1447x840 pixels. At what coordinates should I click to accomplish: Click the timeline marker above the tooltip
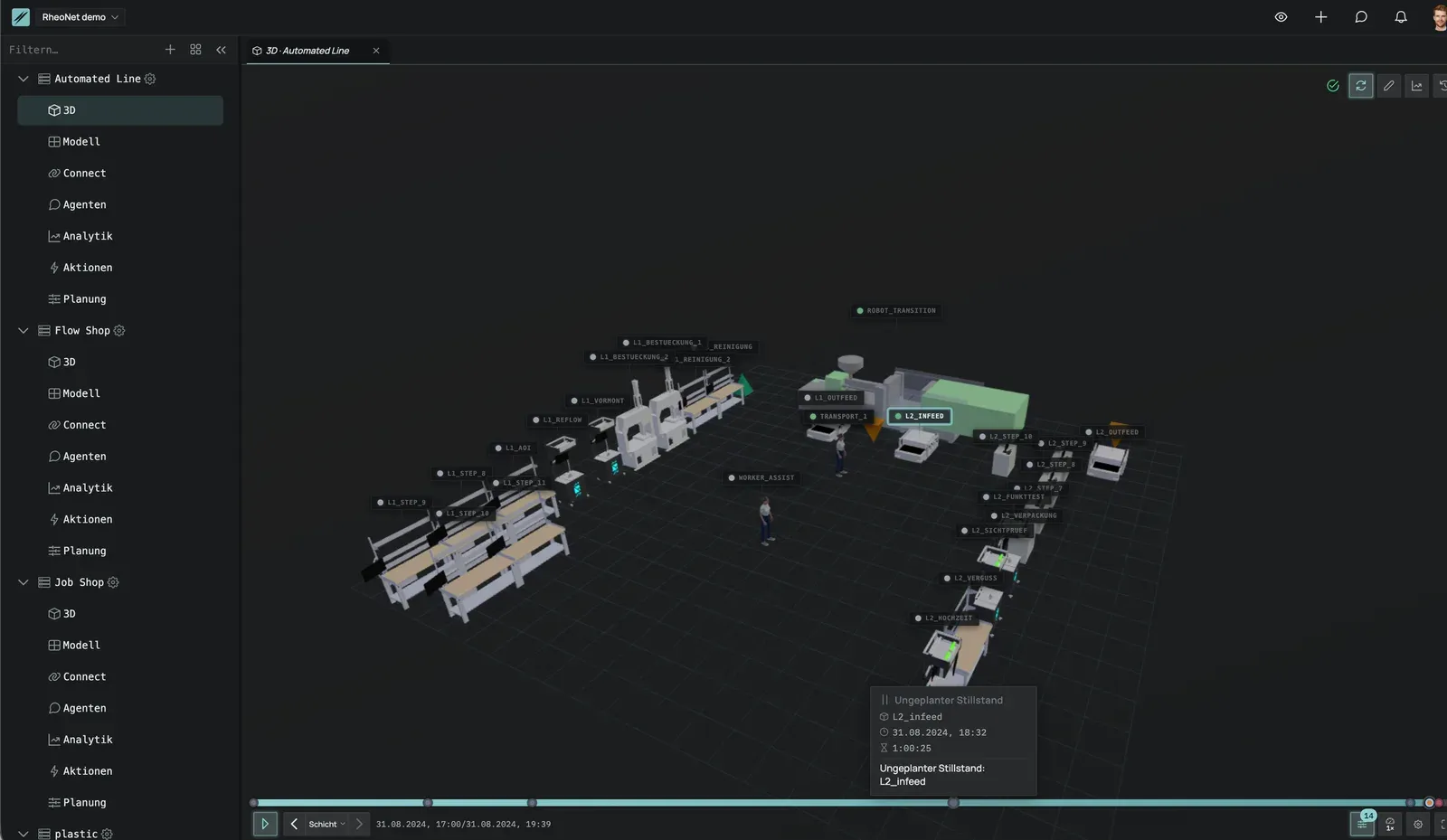pos(952,803)
